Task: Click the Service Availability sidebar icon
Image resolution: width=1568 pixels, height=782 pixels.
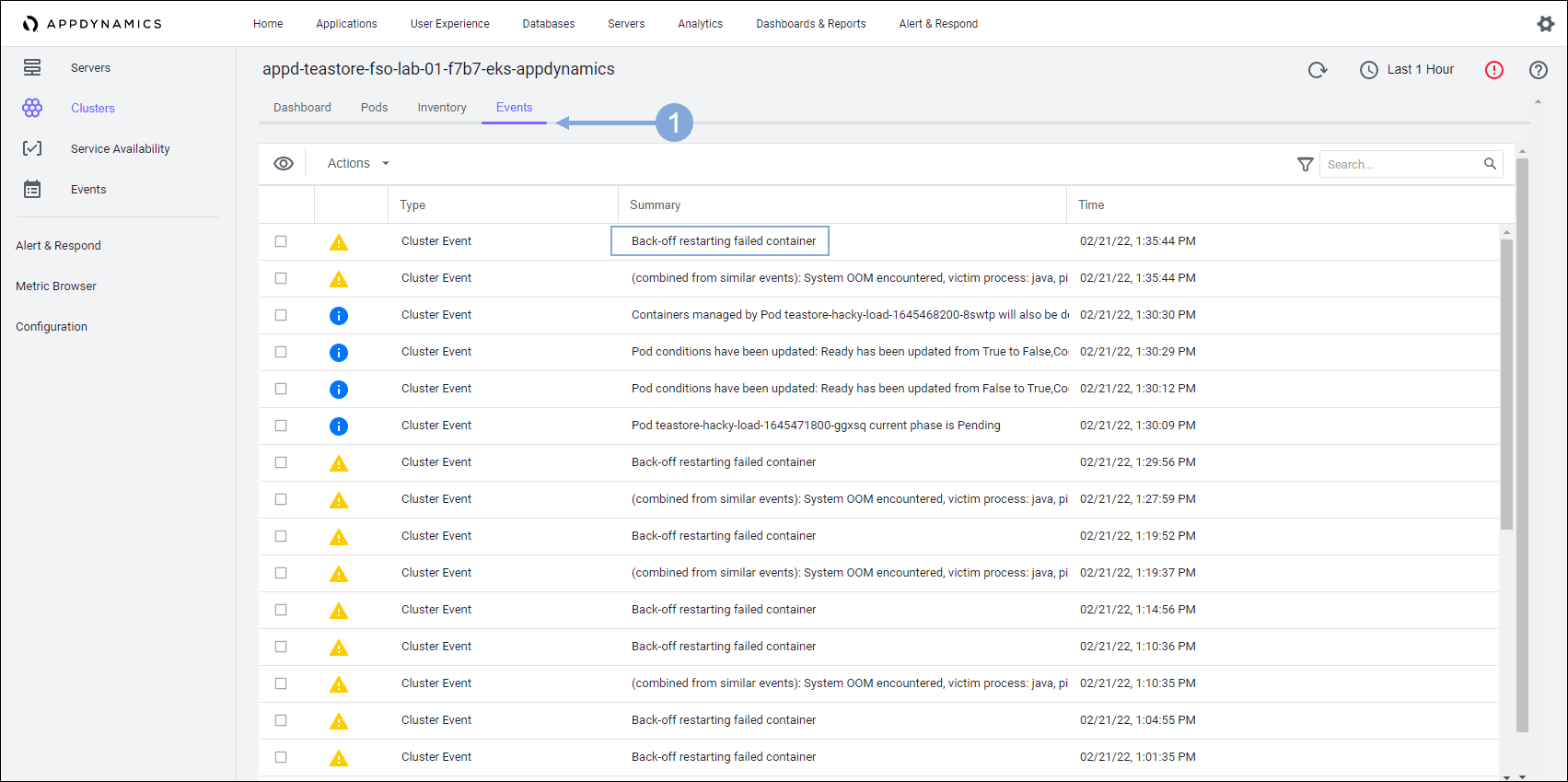Action: (32, 148)
